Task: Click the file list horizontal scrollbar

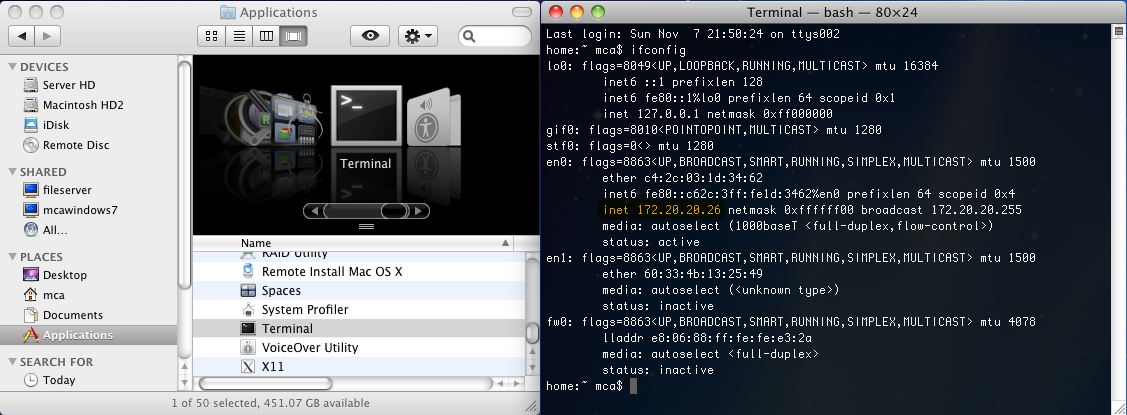Action: 265,383
